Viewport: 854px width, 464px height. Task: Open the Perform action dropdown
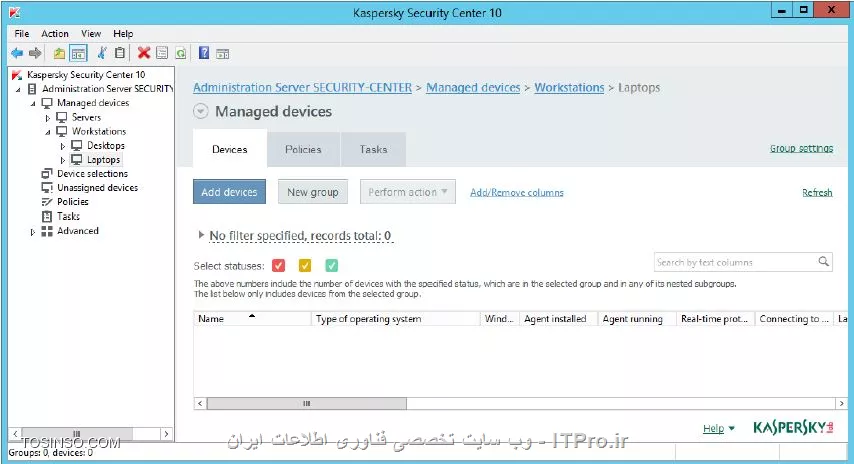[x=408, y=192]
